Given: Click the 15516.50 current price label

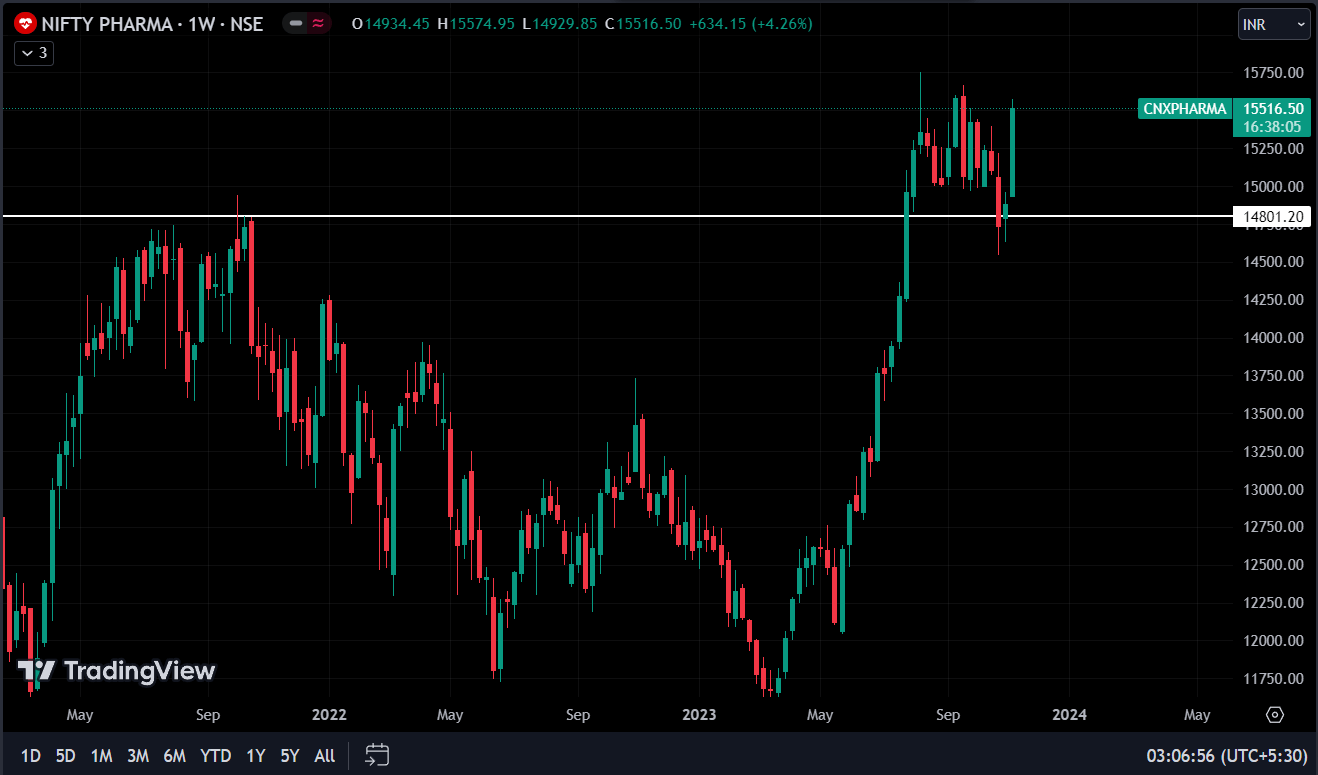Looking at the screenshot, I should point(1272,109).
